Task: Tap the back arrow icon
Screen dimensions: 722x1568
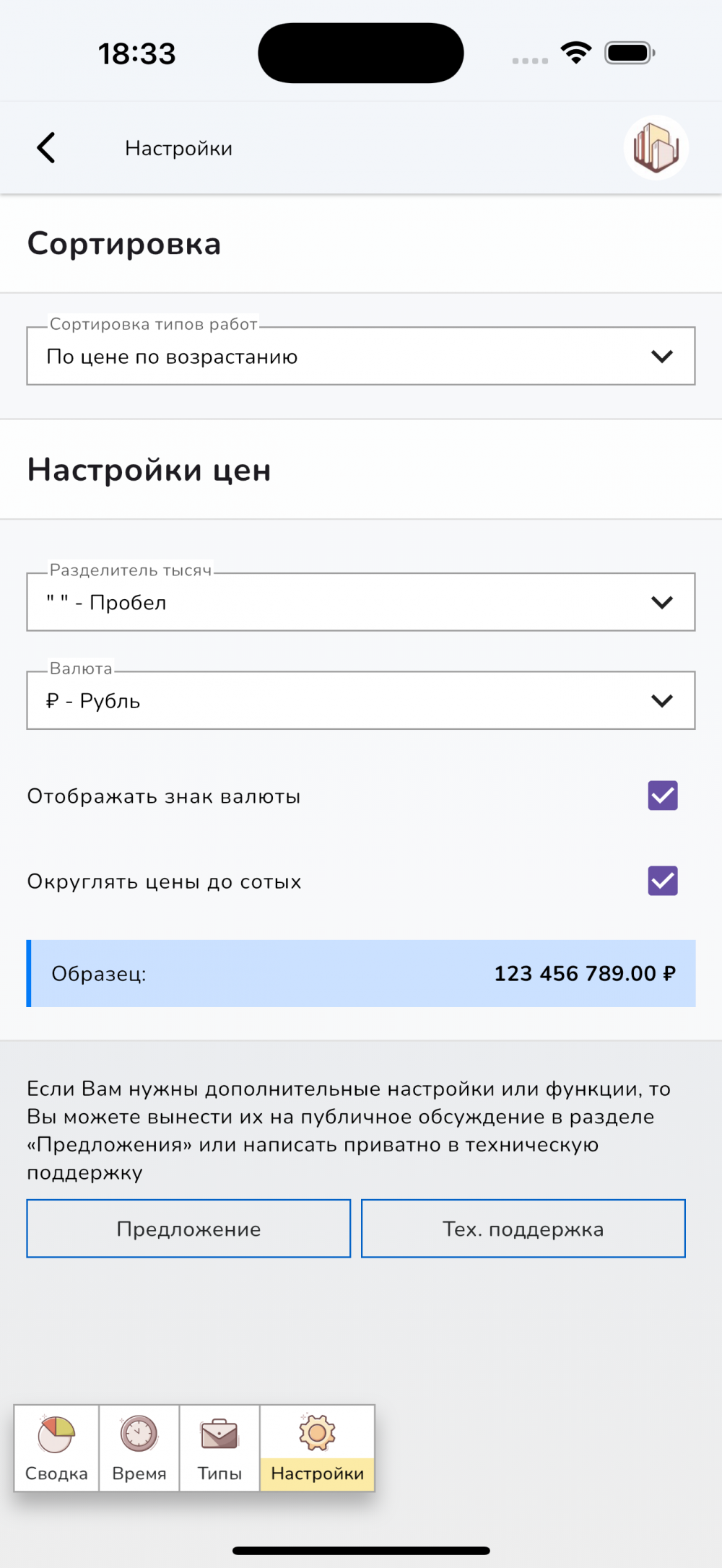Action: tap(46, 148)
